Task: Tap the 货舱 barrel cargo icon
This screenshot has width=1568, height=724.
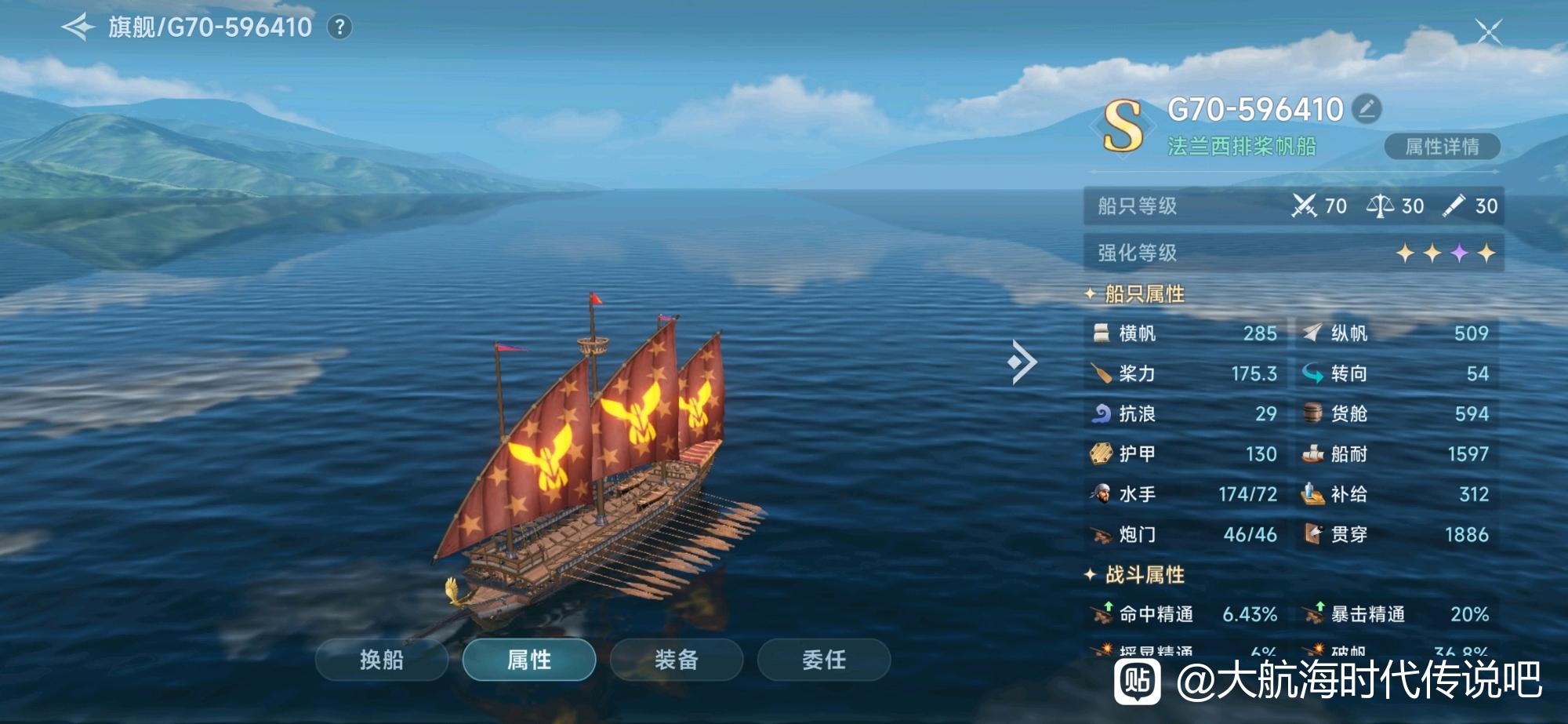Action: pos(1312,413)
